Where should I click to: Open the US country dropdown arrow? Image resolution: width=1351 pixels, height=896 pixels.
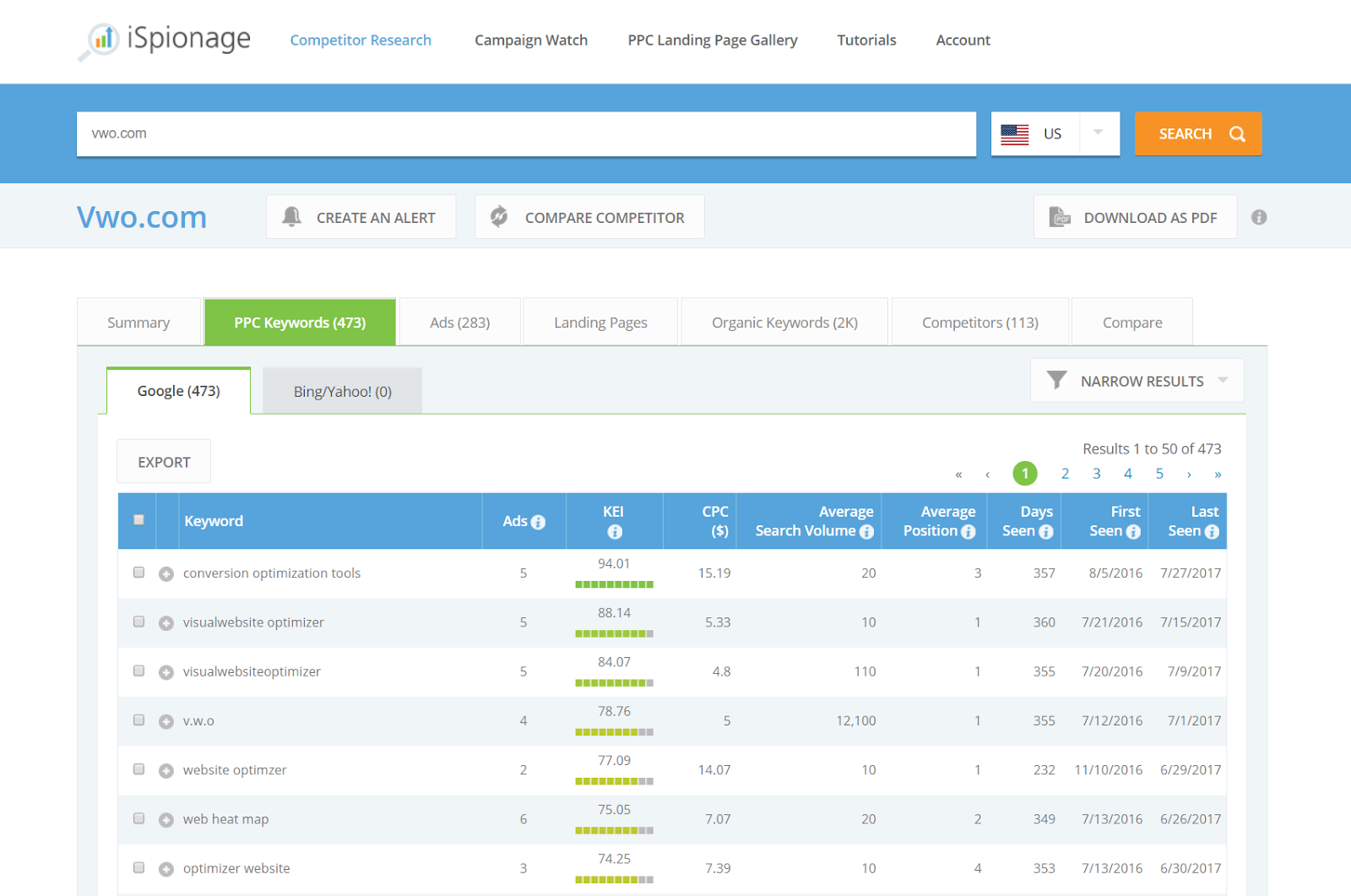(1099, 133)
